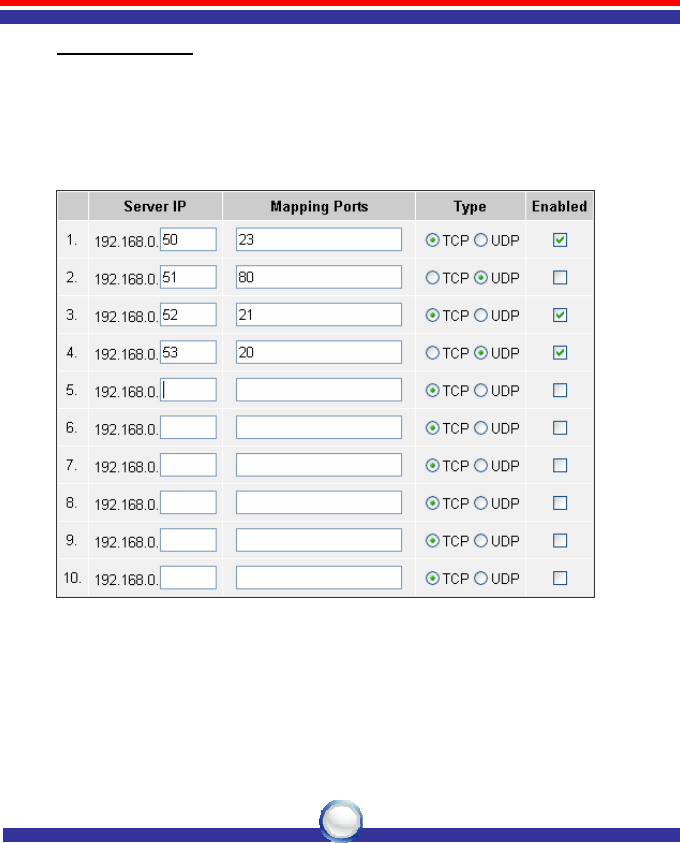Screen dimensions: 680x843
Task: Select UDP for row 6
Action: pos(481,428)
